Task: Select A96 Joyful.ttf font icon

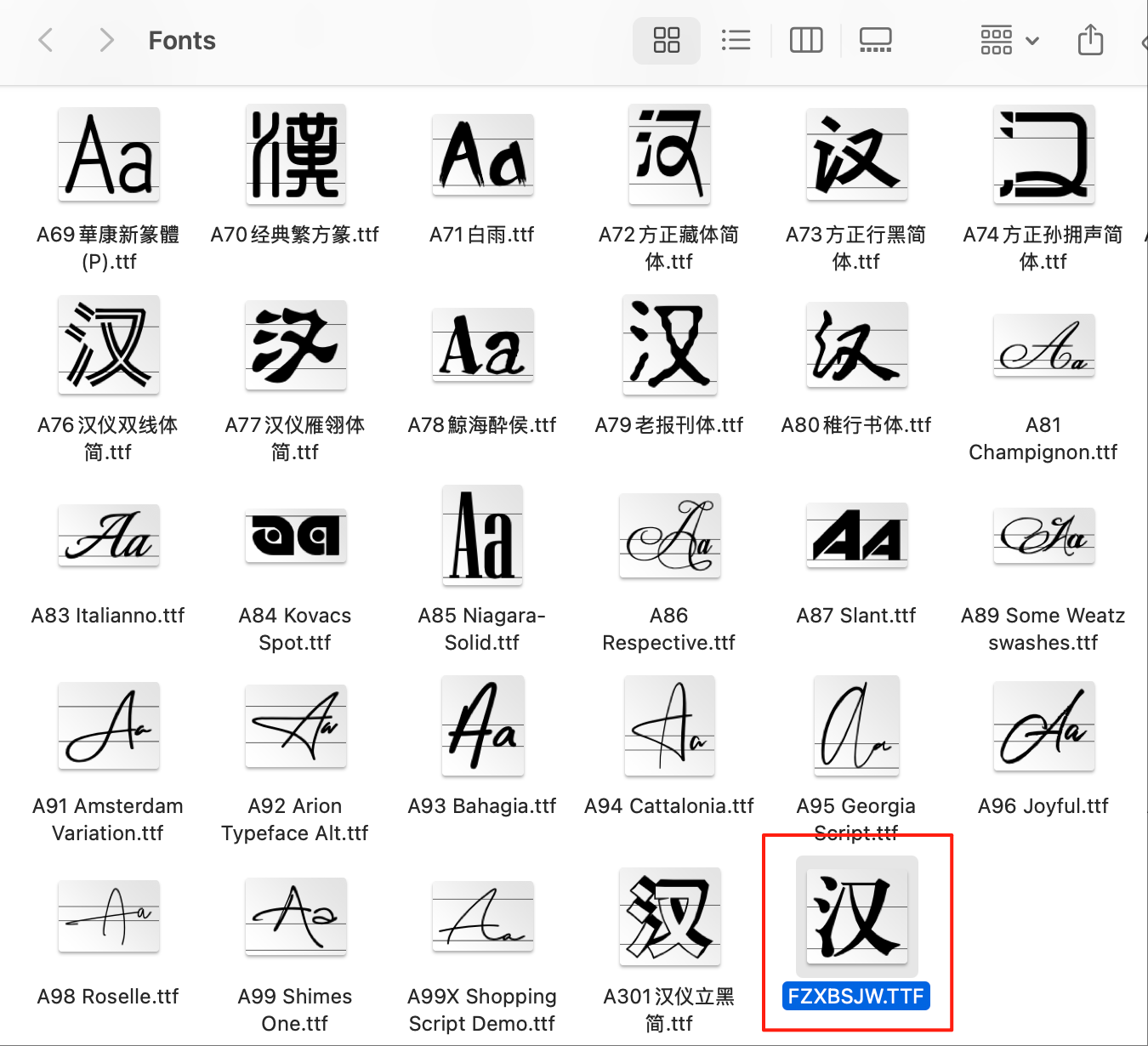Action: tap(1044, 726)
